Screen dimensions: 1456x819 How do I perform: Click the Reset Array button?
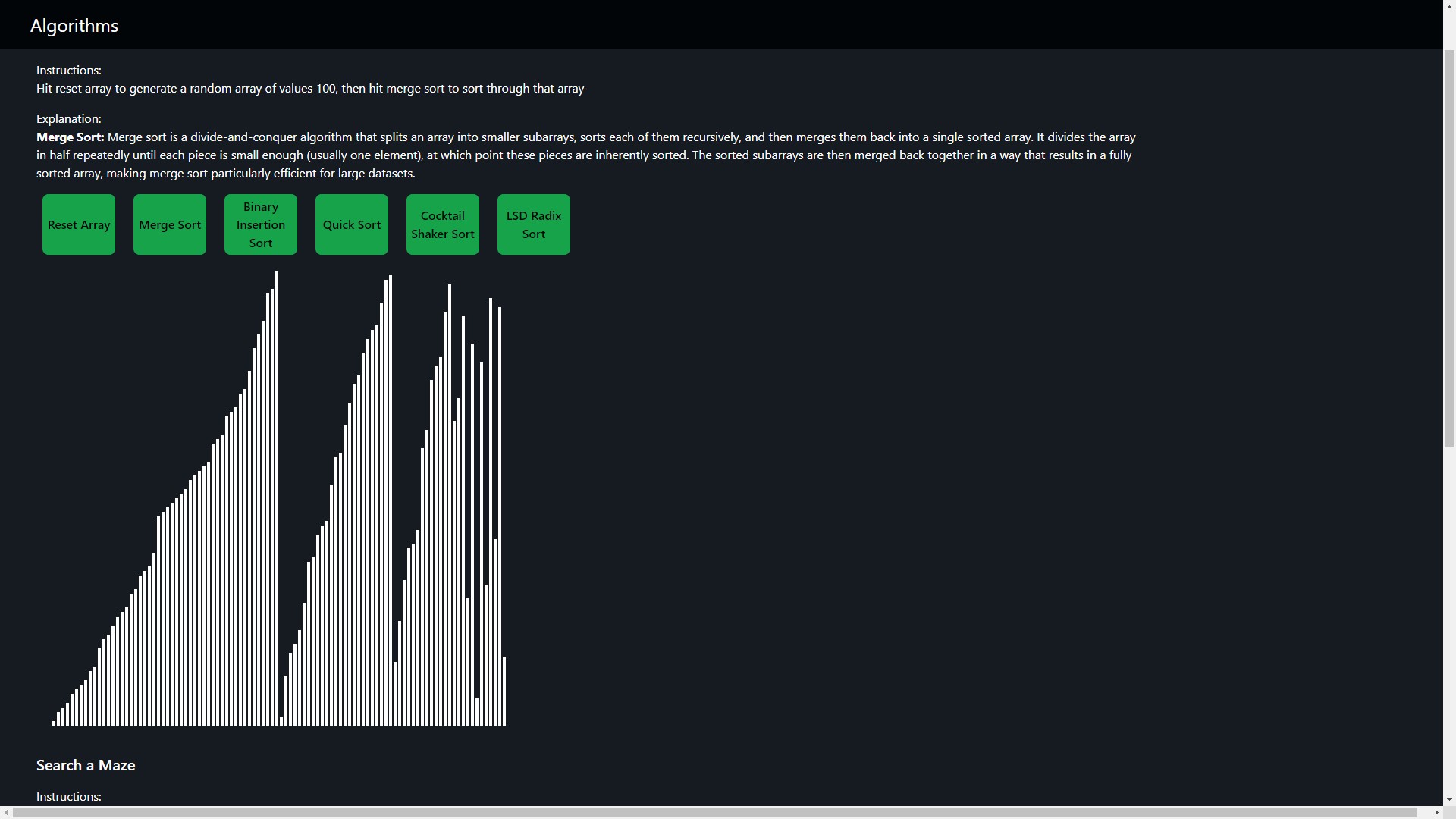pos(79,224)
